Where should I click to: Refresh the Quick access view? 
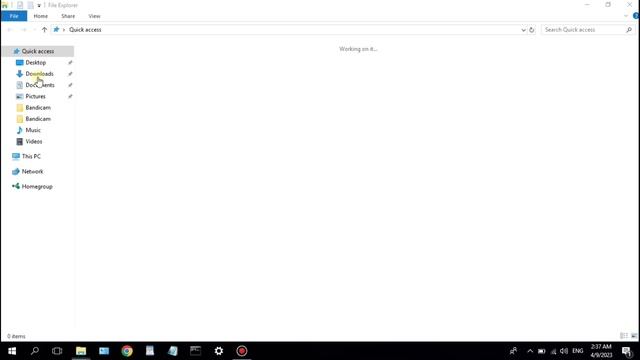[x=531, y=30]
